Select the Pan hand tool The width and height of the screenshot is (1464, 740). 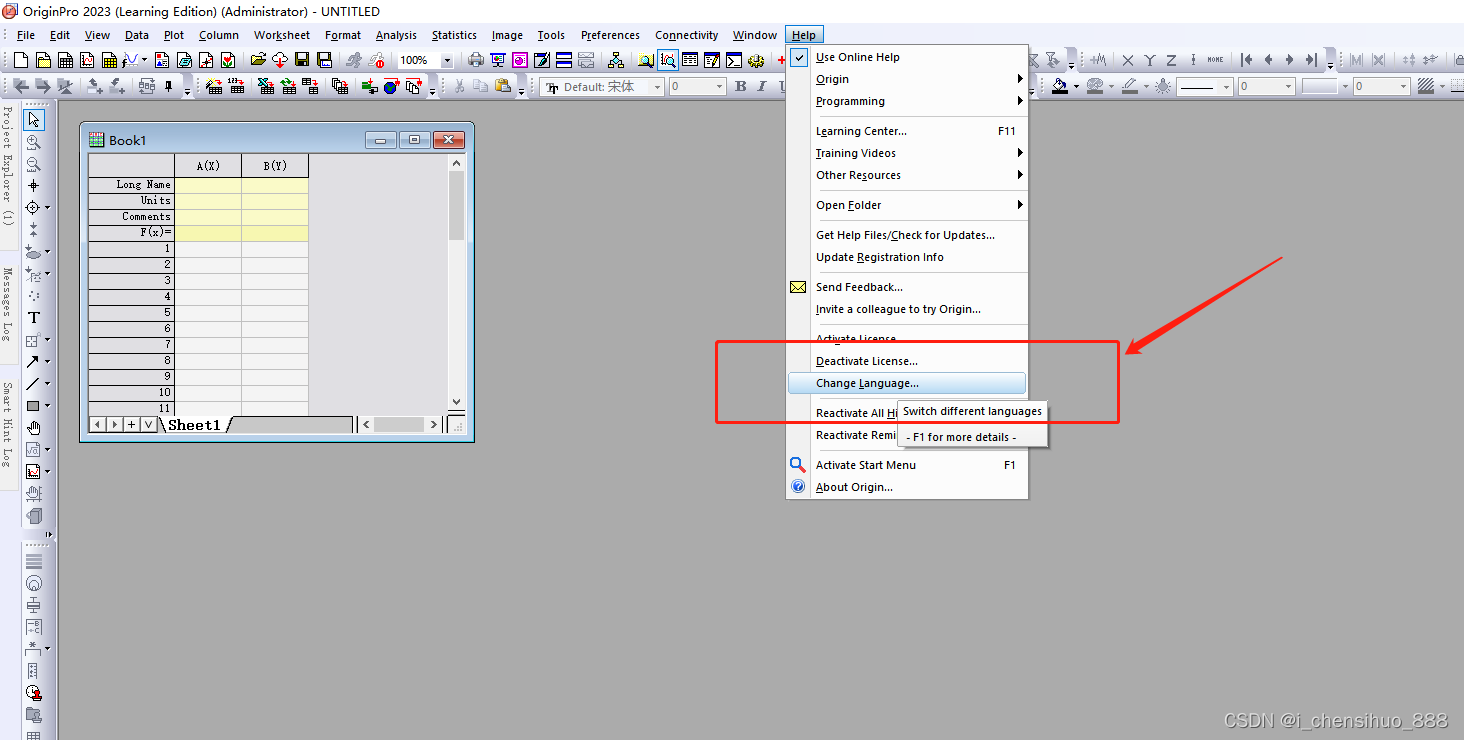tap(34, 428)
